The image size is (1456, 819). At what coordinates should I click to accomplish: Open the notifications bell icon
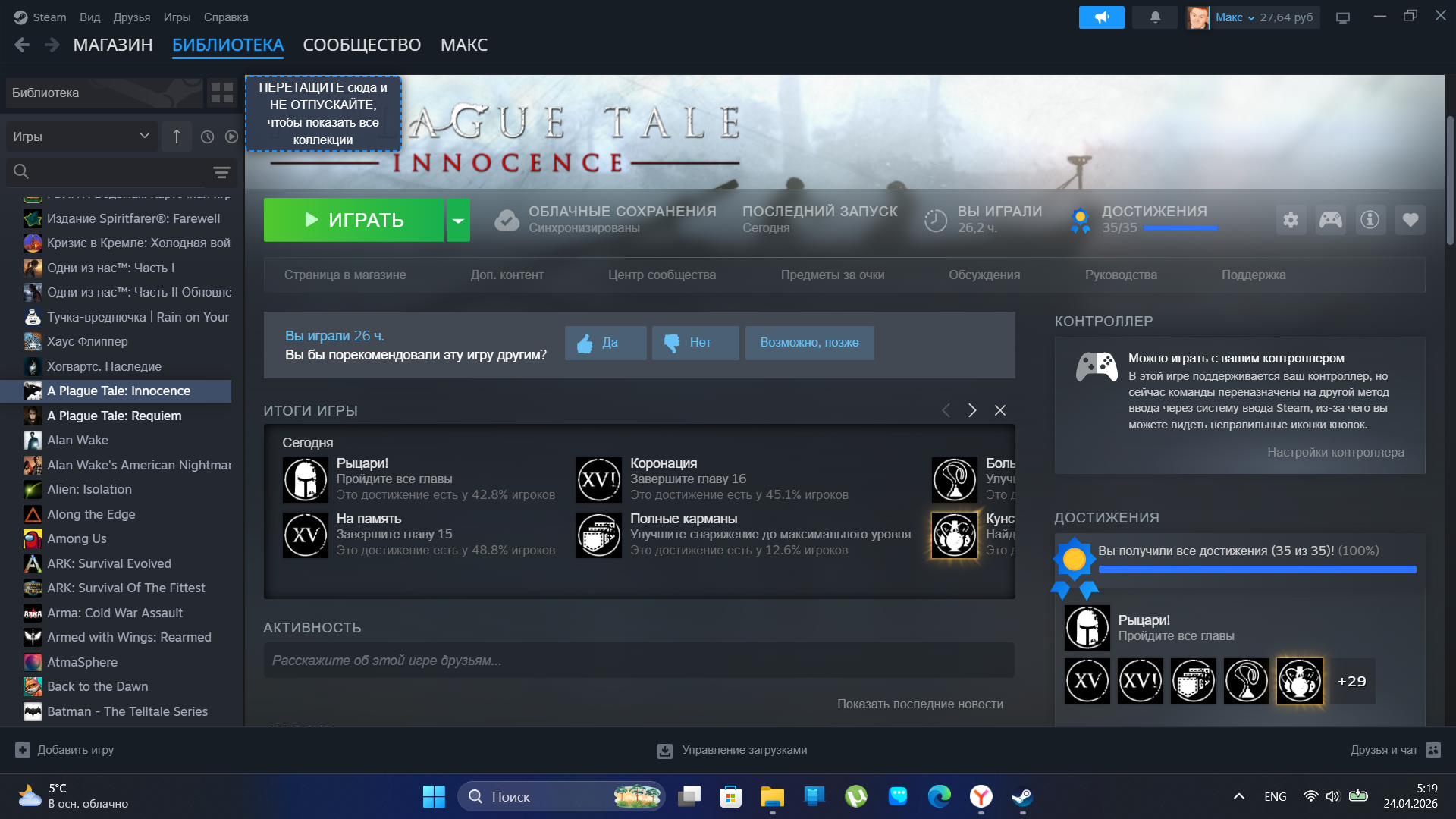pyautogui.click(x=1154, y=17)
